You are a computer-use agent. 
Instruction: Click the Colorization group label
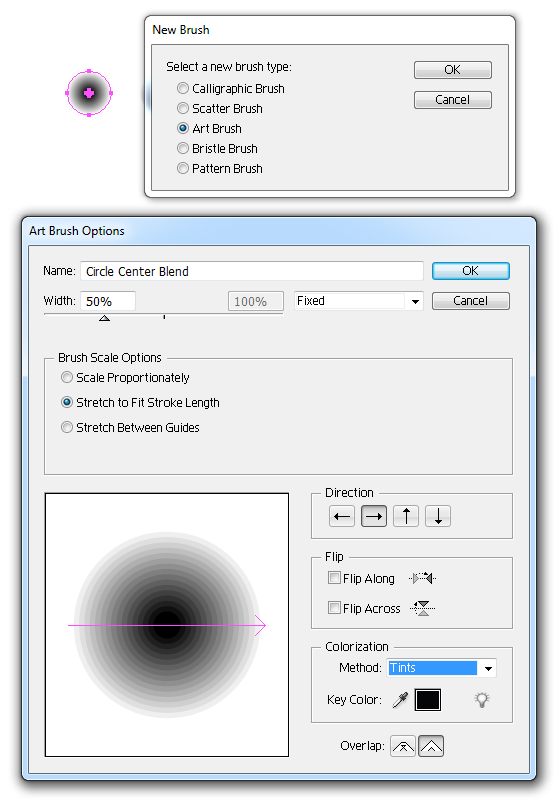[x=357, y=647]
